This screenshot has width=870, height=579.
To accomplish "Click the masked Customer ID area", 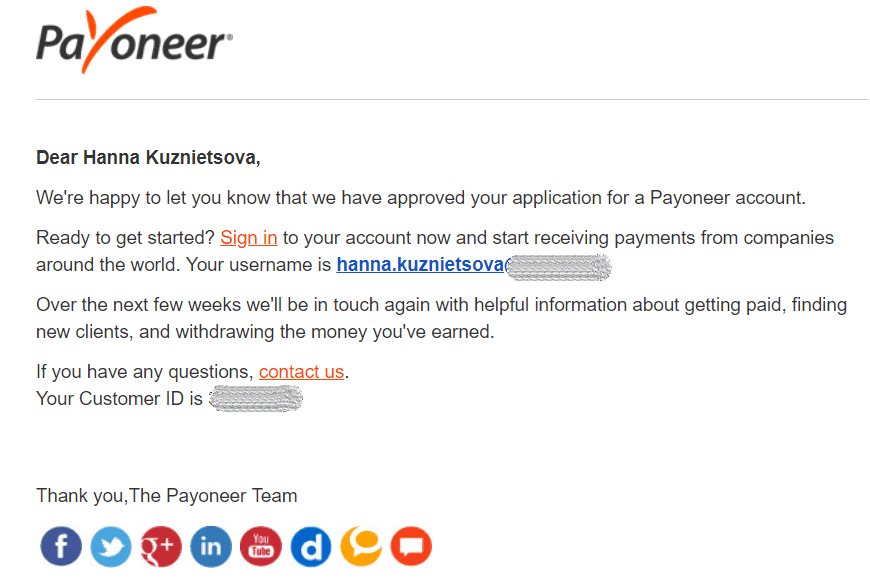I will click(255, 398).
